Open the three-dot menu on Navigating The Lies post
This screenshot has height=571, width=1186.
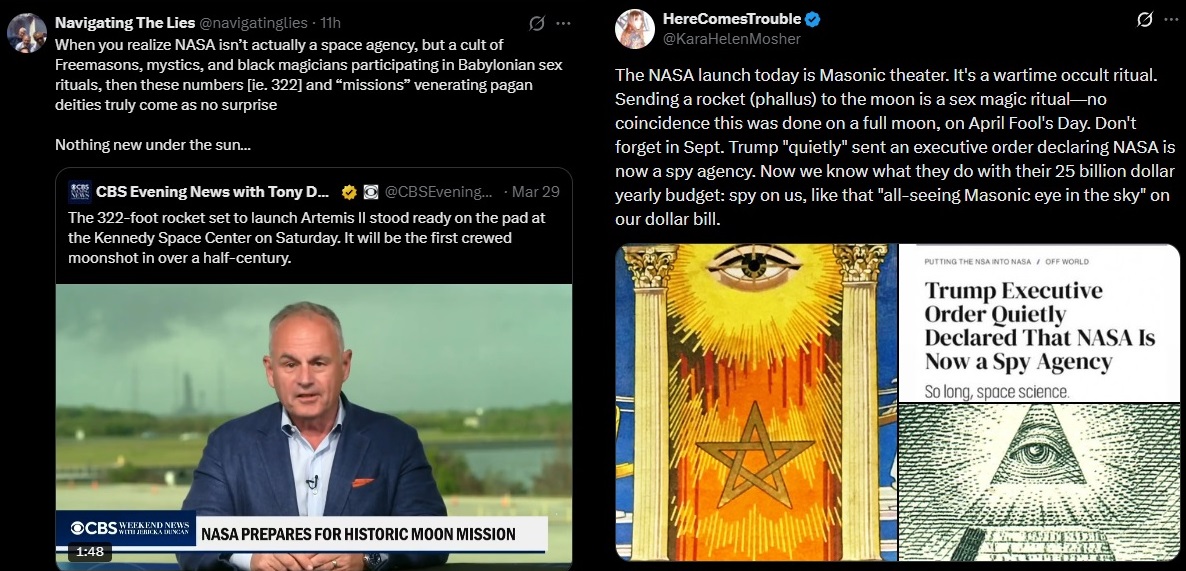pos(564,23)
